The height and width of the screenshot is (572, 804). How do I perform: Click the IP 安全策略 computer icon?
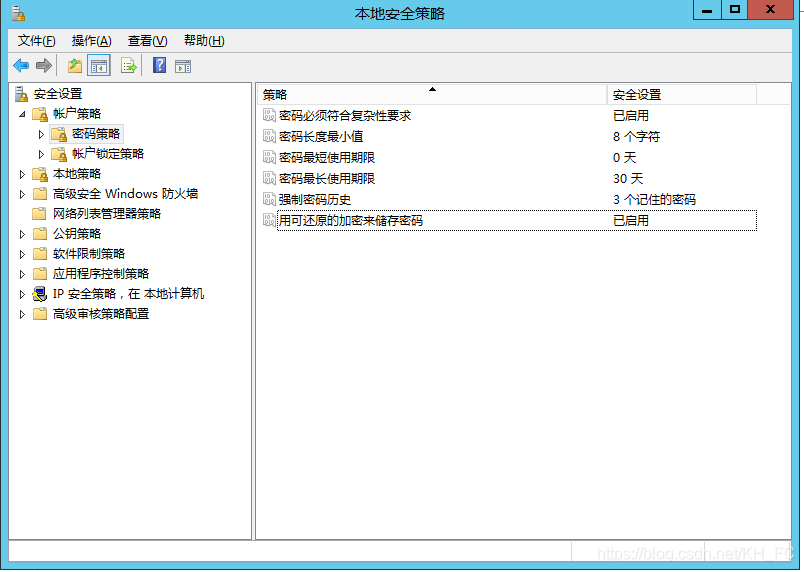pyautogui.click(x=39, y=294)
